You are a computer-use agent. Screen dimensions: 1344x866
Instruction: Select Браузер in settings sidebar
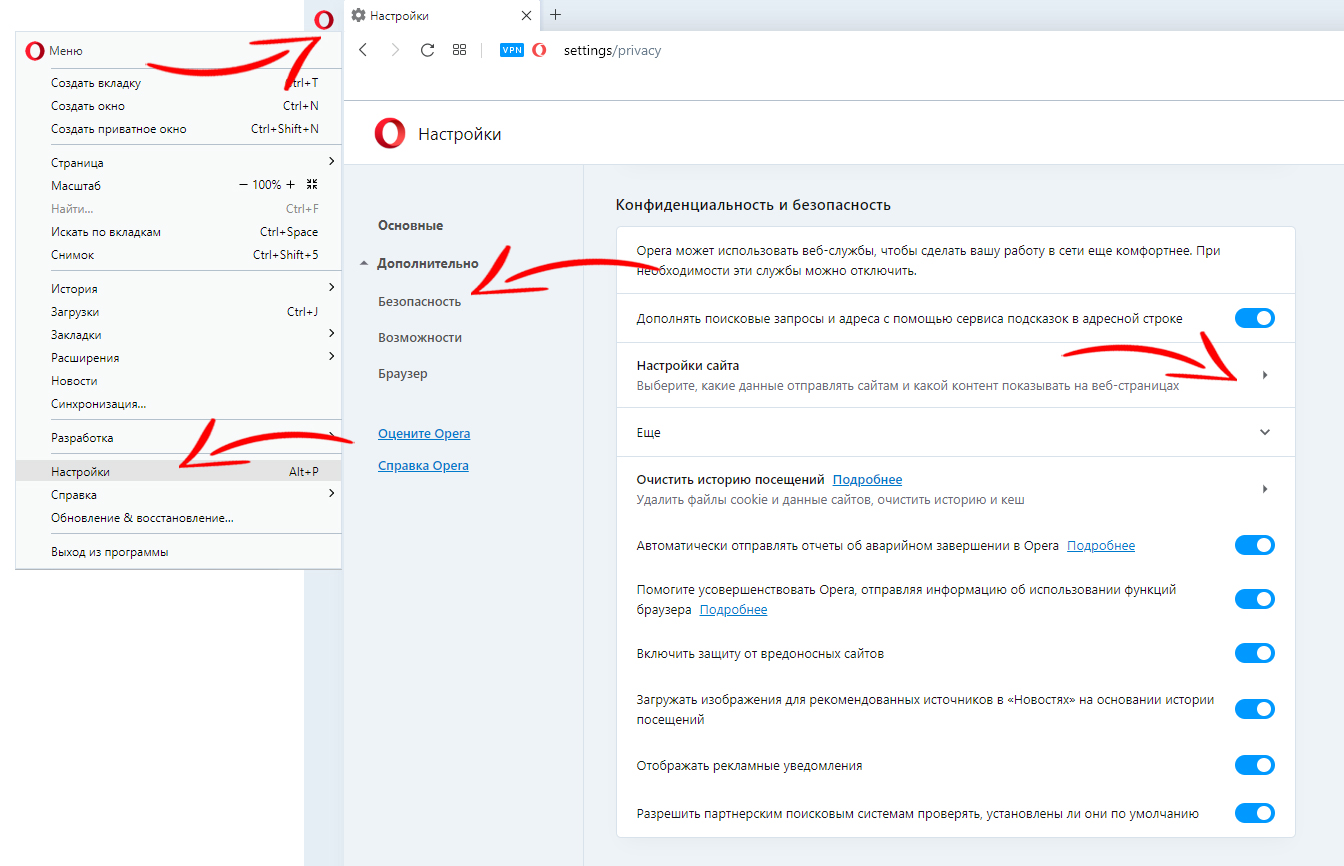coord(403,374)
